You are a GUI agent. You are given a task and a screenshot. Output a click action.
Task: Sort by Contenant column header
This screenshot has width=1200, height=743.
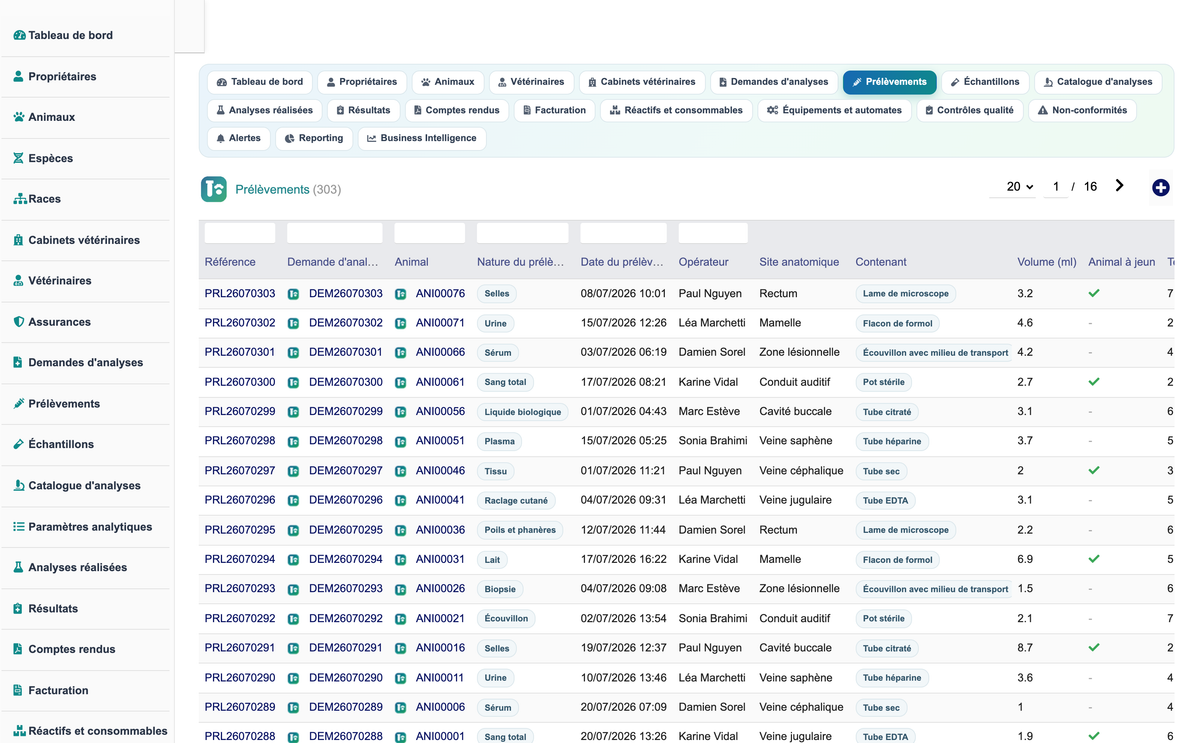(x=881, y=262)
